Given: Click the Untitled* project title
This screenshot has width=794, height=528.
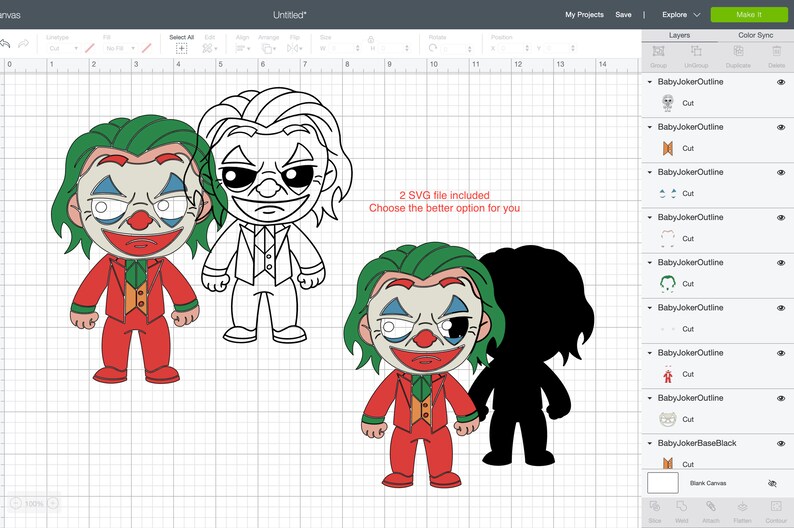Looking at the screenshot, I should pyautogui.click(x=290, y=15).
